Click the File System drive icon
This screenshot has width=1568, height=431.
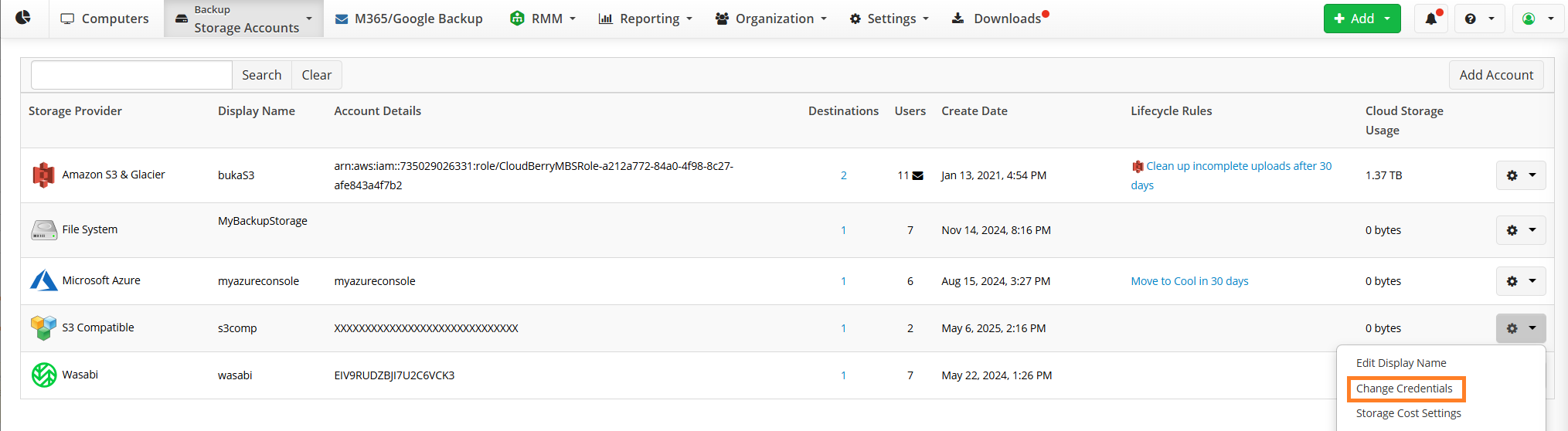pyautogui.click(x=44, y=230)
